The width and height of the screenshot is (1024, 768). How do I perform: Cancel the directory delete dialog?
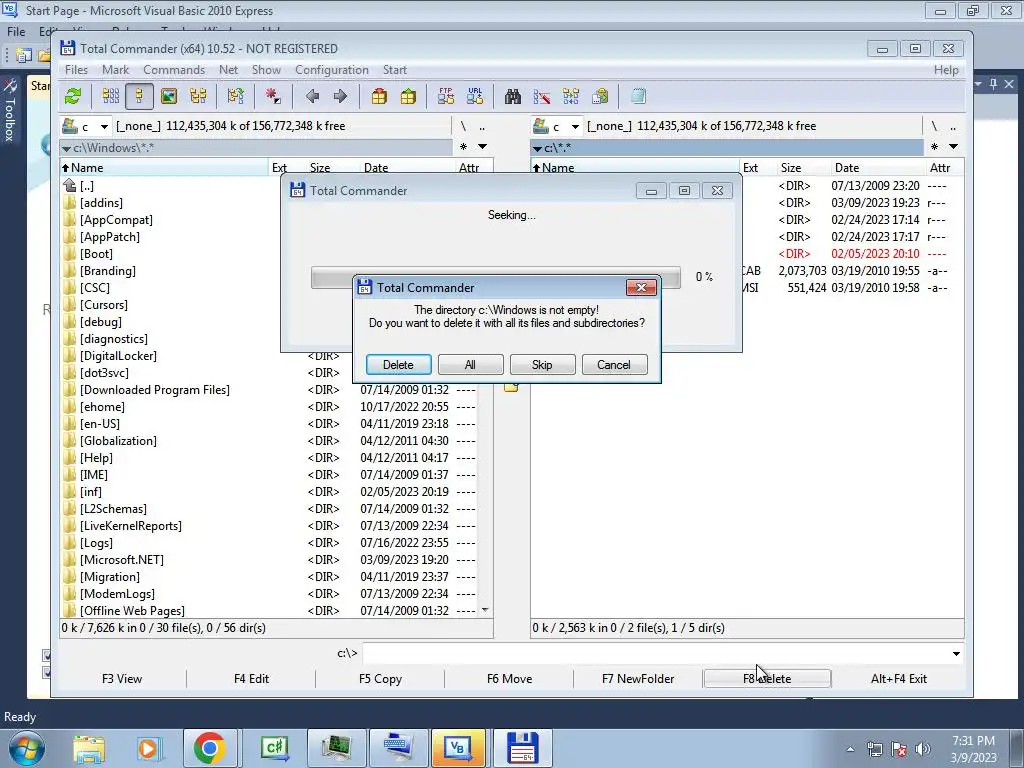click(x=614, y=364)
